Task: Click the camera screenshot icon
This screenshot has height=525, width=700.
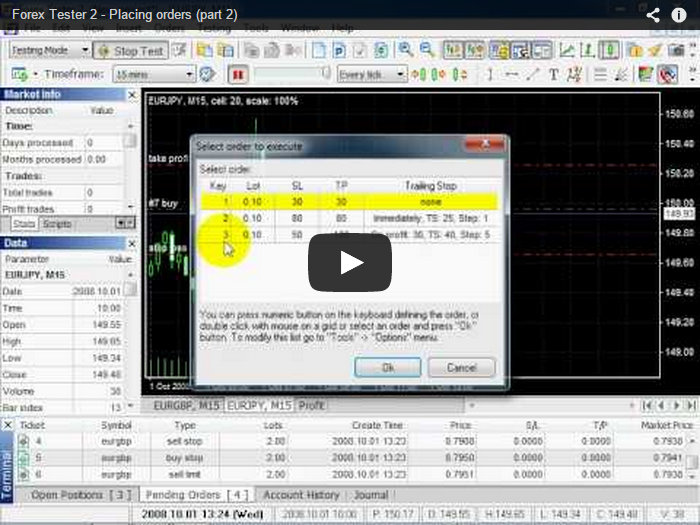Action: coord(676,50)
